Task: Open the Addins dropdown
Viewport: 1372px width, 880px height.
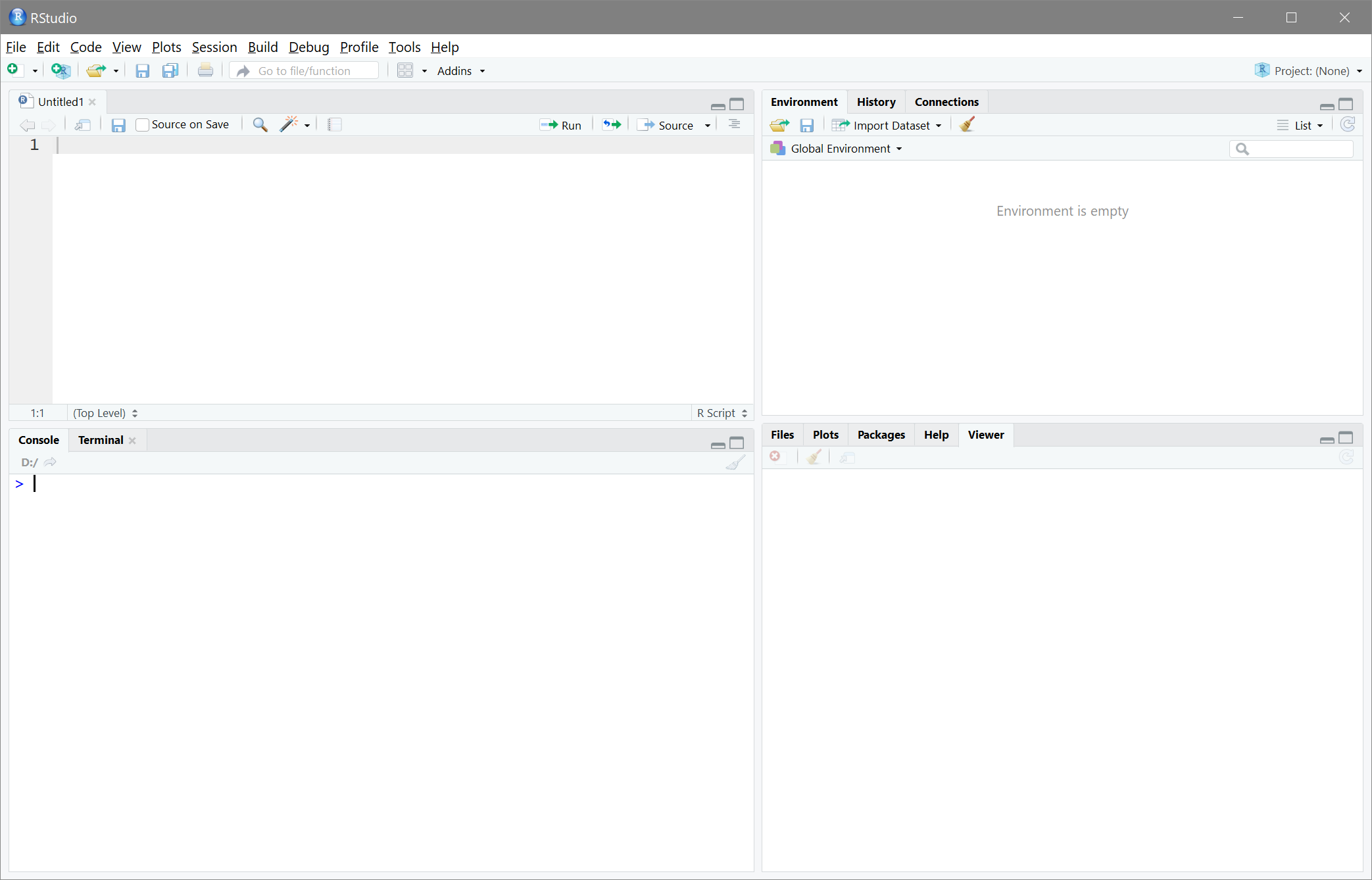Action: [x=460, y=70]
